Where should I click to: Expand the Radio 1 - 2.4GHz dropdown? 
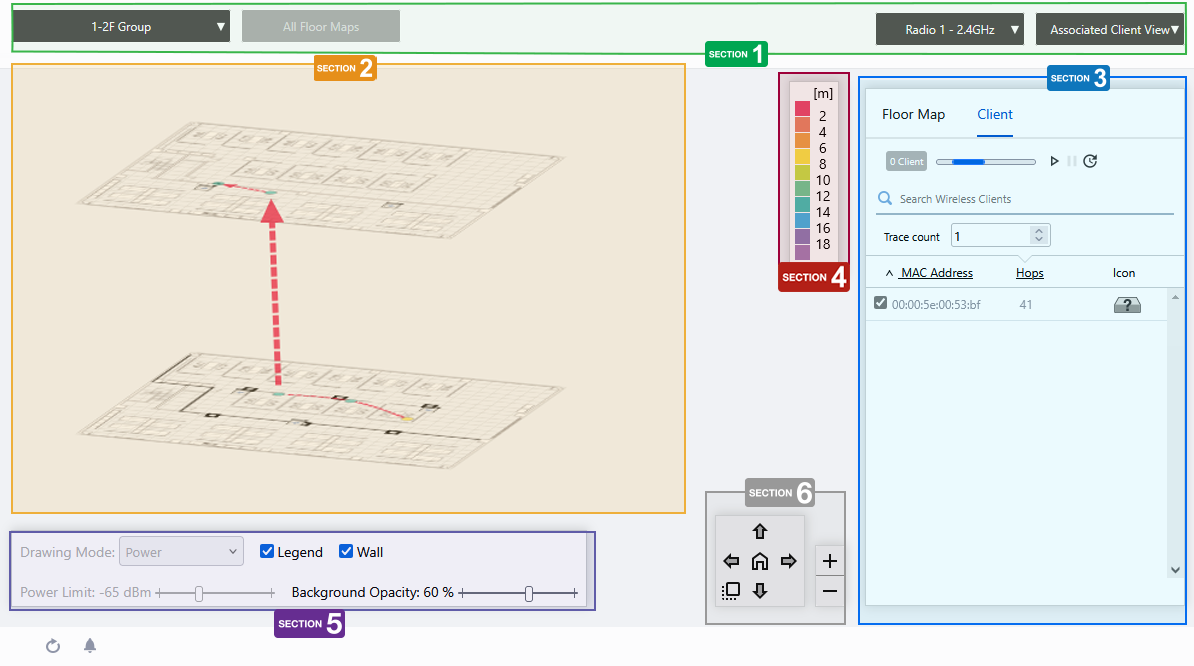pos(949,30)
